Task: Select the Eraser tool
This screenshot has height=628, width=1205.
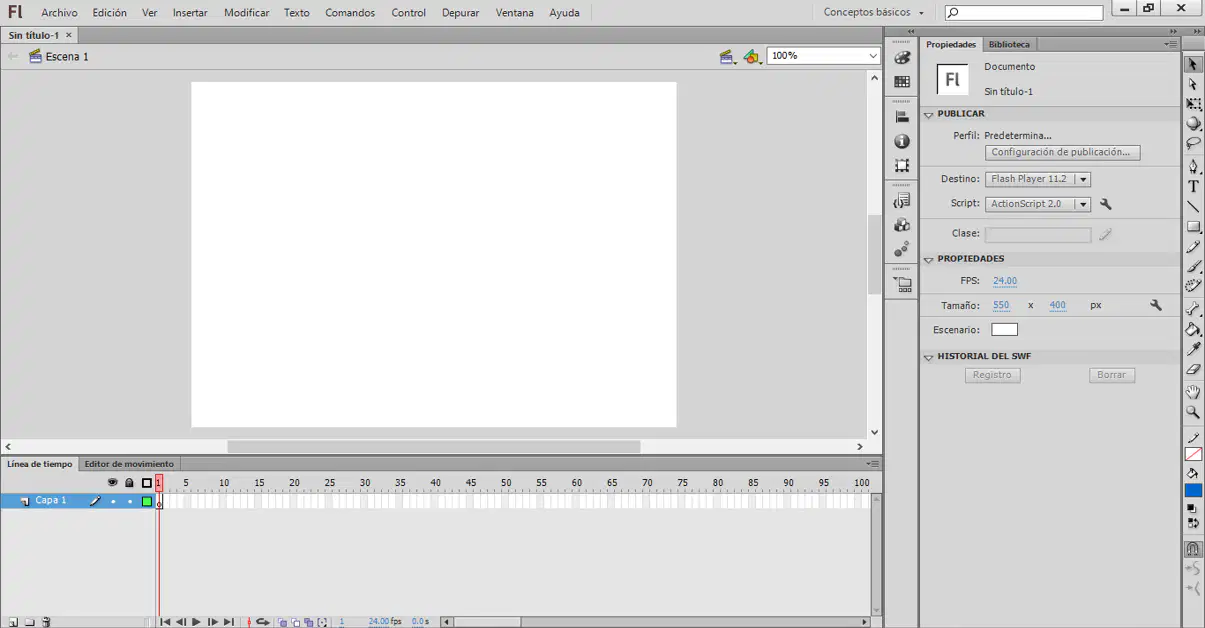Action: point(1193,369)
